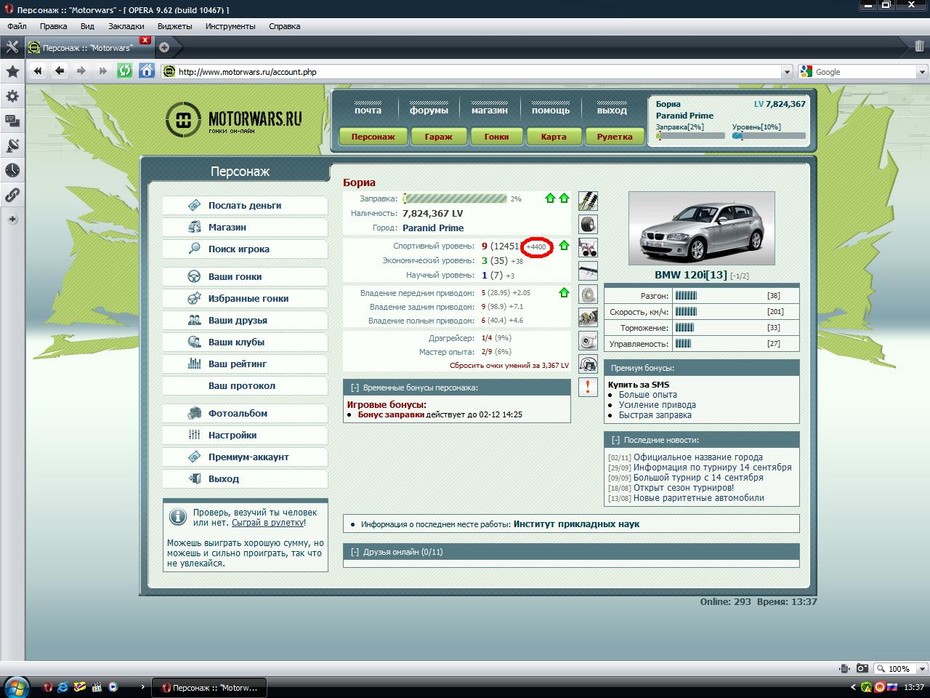The height and width of the screenshot is (698, 930).
Task: Click the Rewind navigation button
Action: click(38, 71)
